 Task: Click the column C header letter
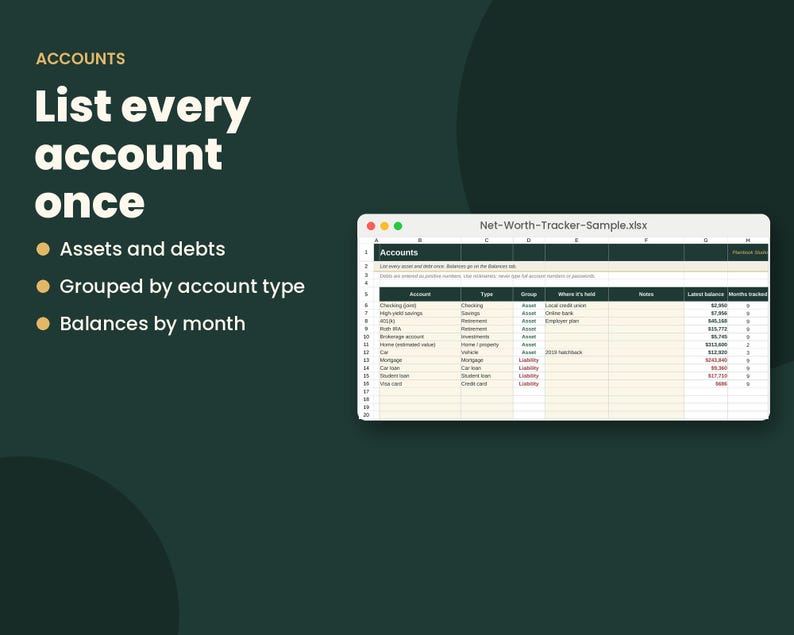(x=487, y=241)
